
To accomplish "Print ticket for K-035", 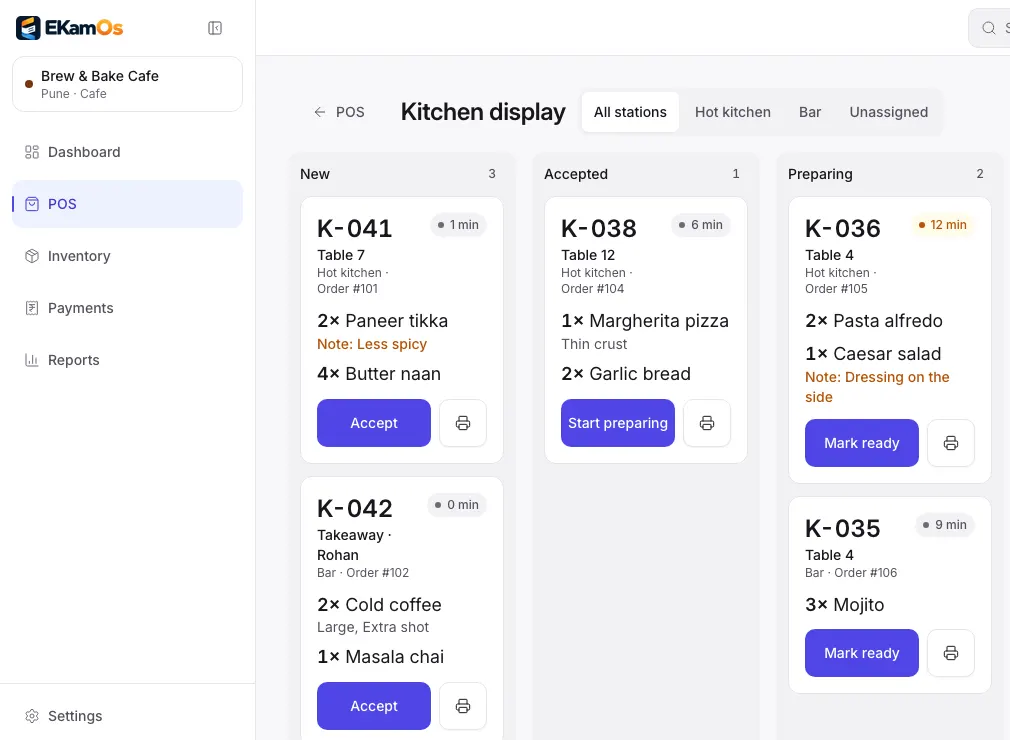I will 951,653.
